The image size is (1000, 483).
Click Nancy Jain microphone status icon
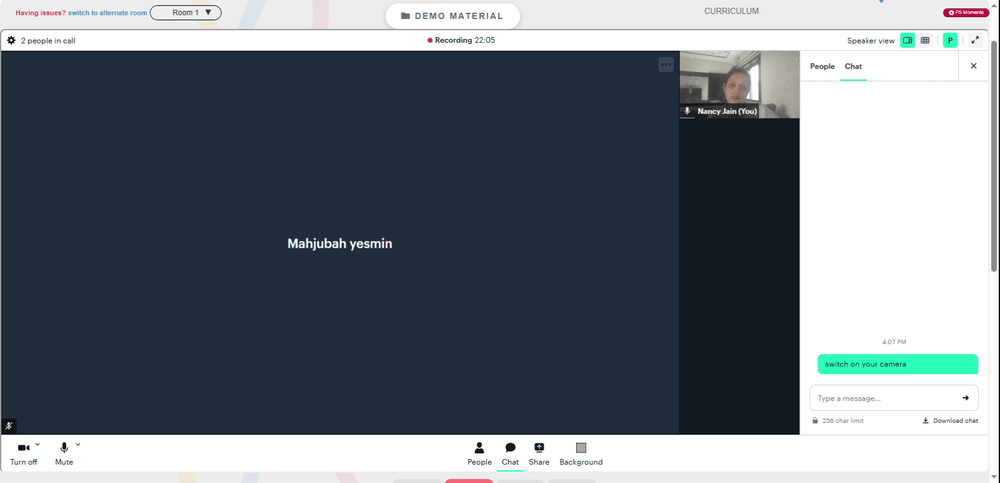(x=687, y=111)
